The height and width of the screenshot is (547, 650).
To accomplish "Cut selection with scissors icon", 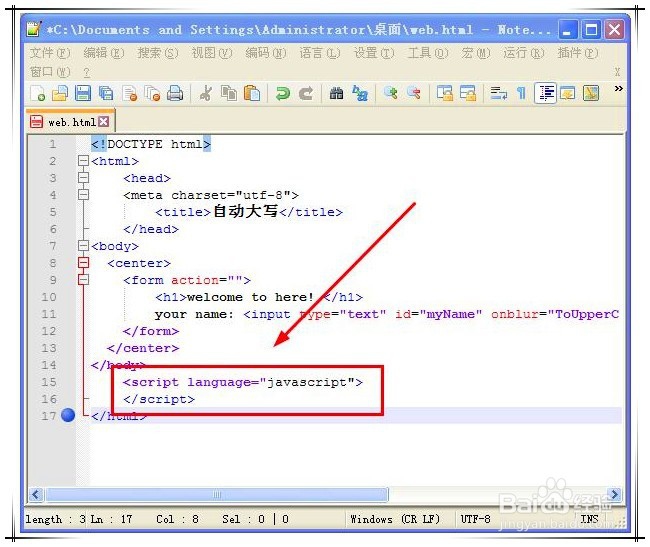I will (x=205, y=93).
